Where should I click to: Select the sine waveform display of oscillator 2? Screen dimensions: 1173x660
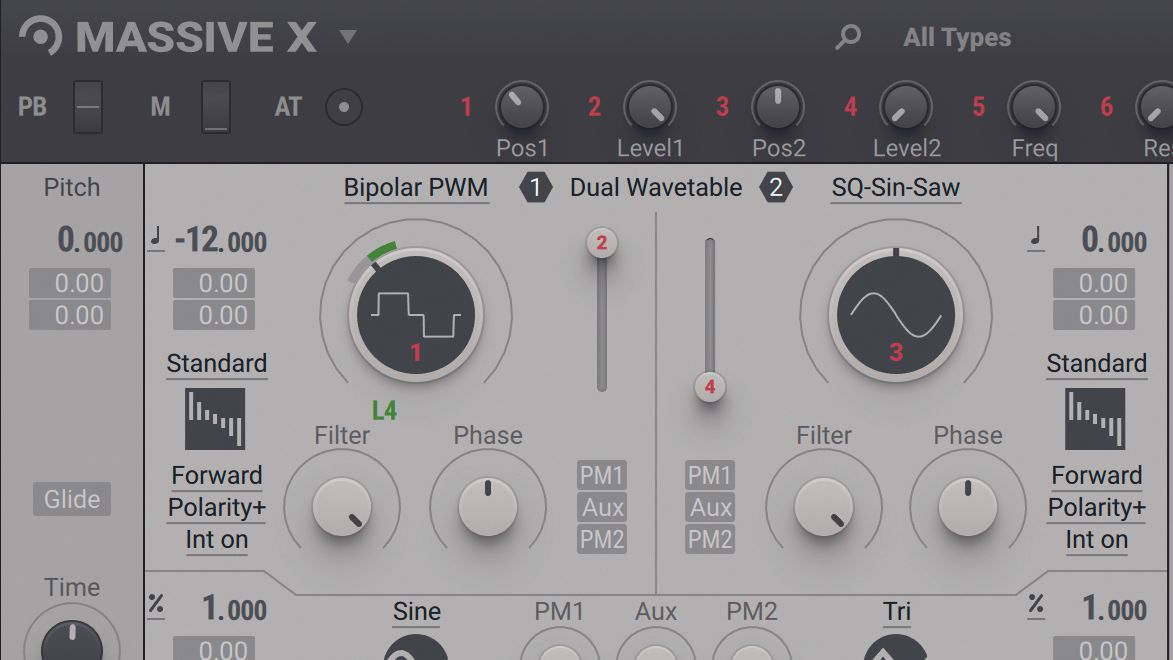pyautogui.click(x=898, y=313)
